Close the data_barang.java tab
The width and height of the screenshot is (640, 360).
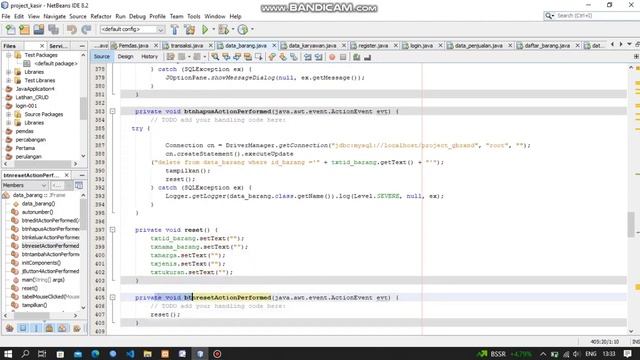[274, 46]
